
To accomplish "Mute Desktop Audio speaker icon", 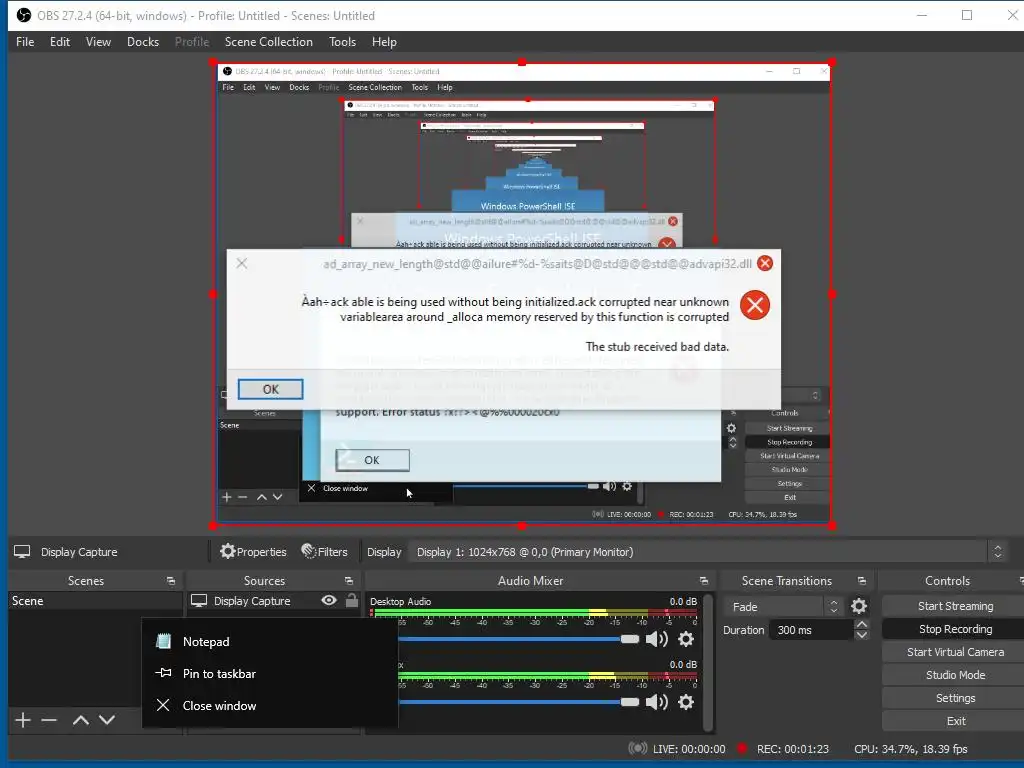I will [x=656, y=639].
